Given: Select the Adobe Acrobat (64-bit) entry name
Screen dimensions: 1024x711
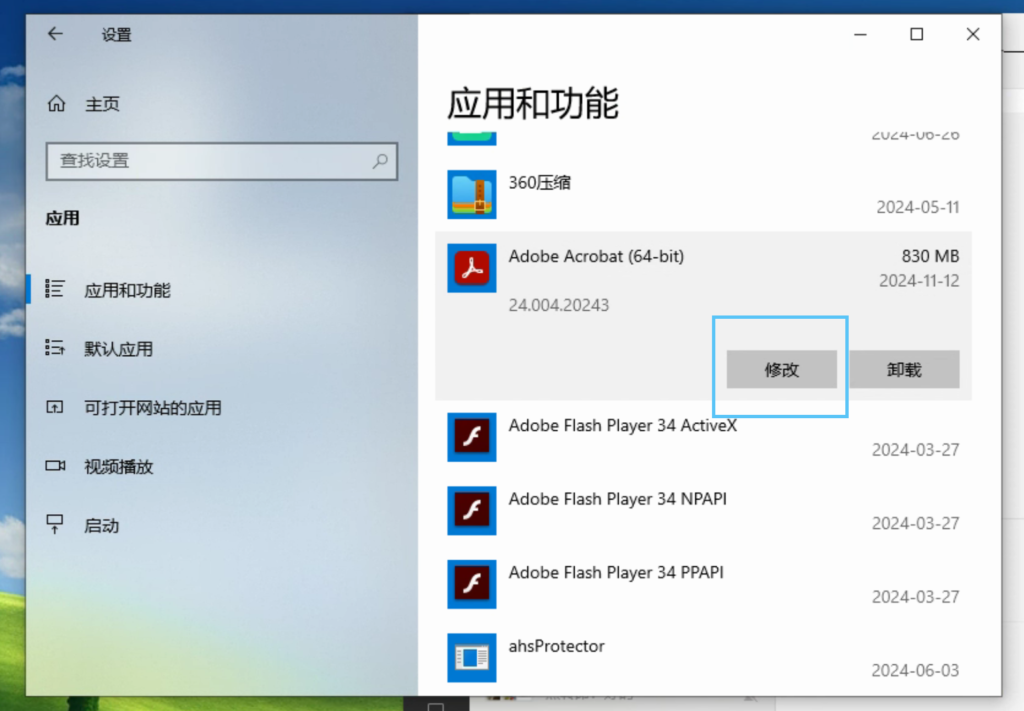Looking at the screenshot, I should tap(596, 256).
